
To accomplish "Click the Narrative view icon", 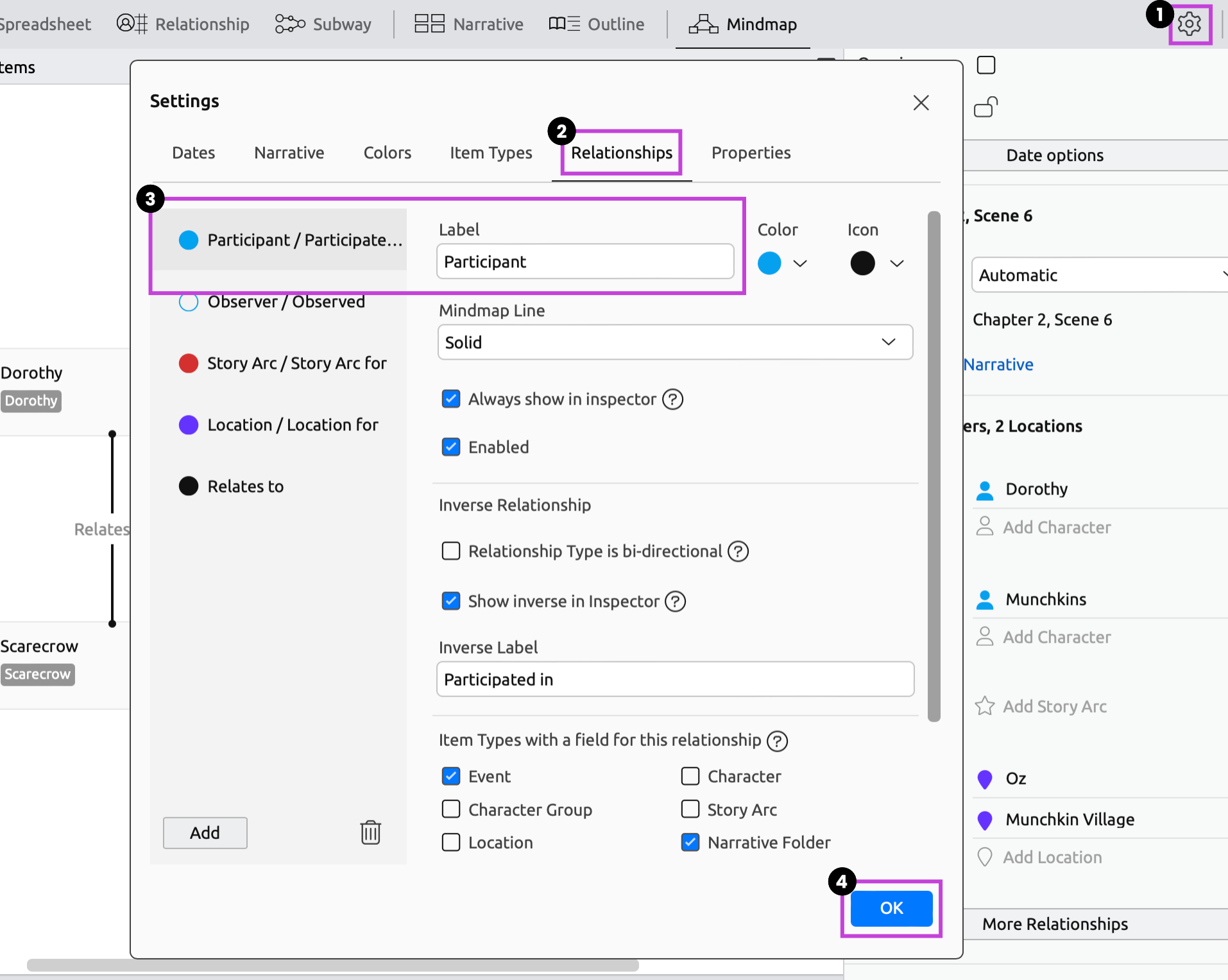I will coord(429,24).
